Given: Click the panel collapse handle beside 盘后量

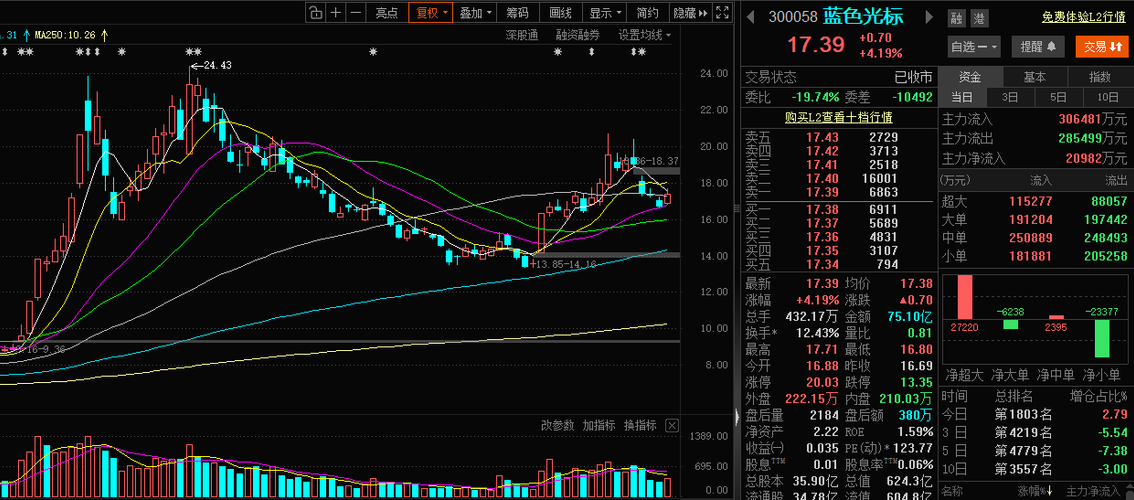Looking at the screenshot, I should 738,416.
